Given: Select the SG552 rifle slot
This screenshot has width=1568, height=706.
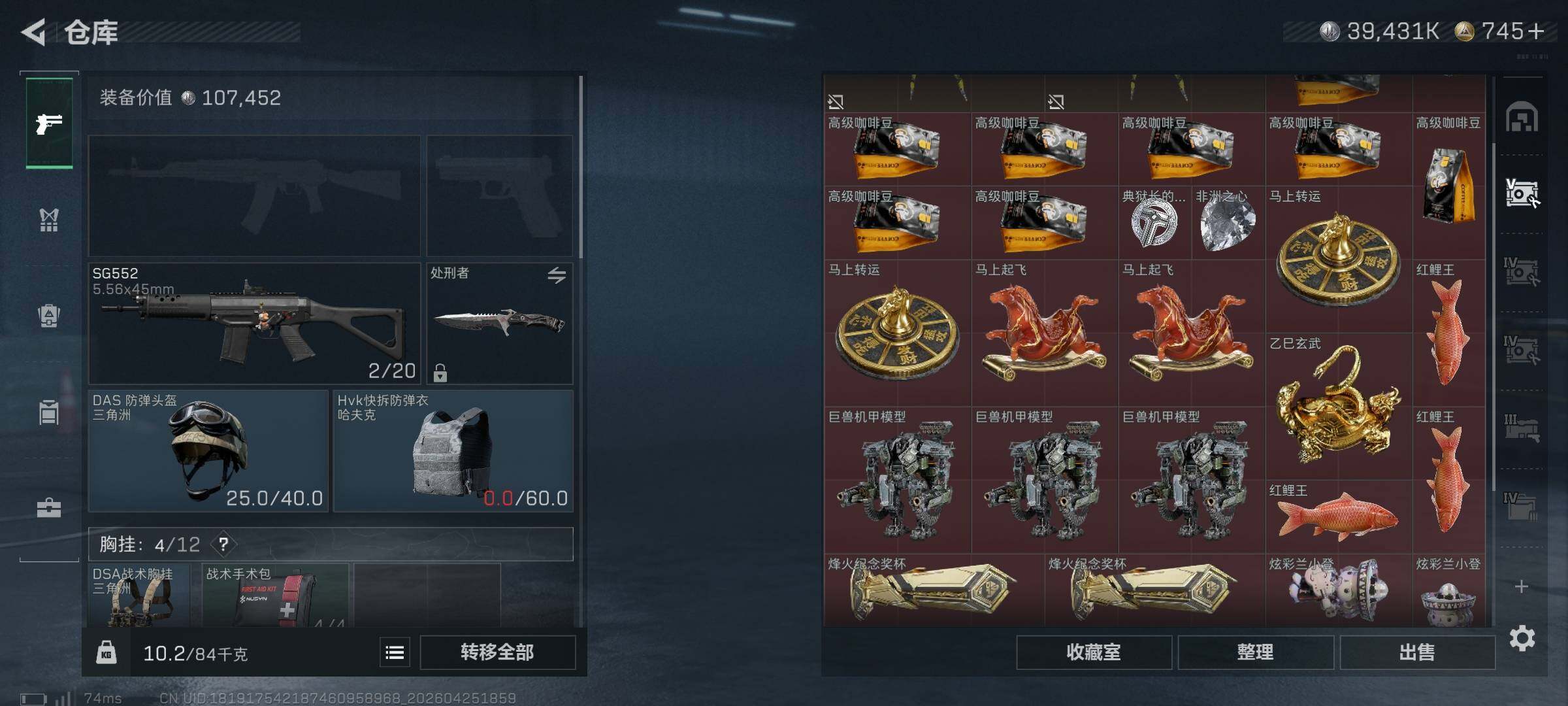Looking at the screenshot, I should [254, 324].
